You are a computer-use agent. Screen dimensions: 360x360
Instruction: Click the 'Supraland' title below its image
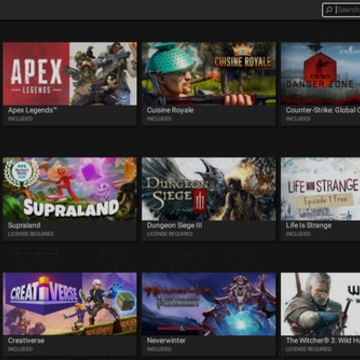pos(24,226)
